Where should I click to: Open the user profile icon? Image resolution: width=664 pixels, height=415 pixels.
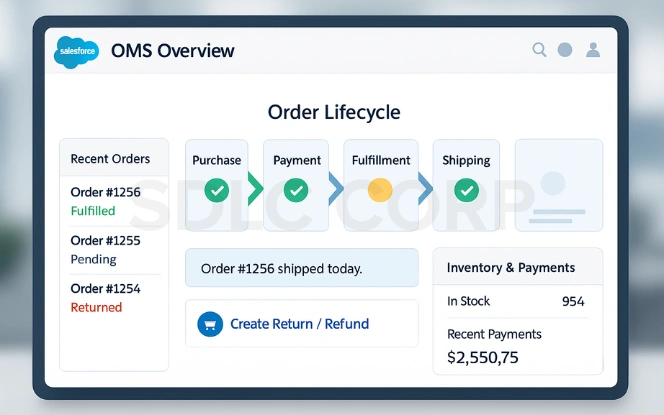(x=593, y=49)
